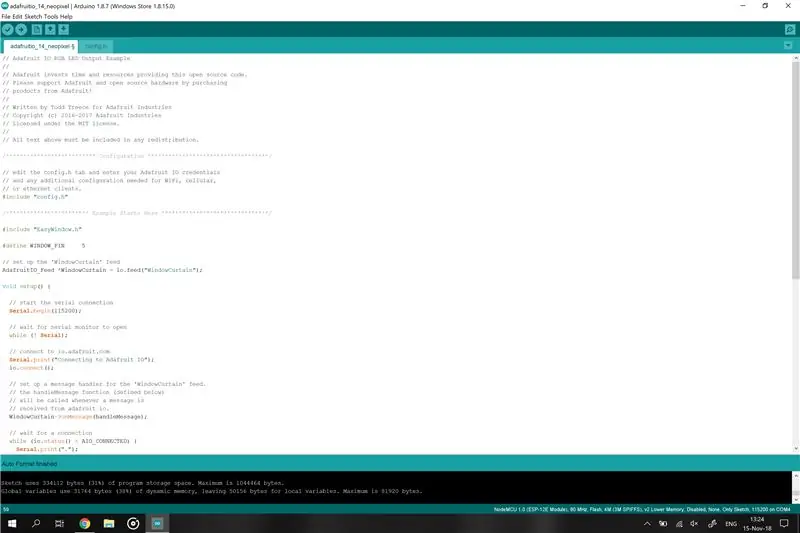This screenshot has width=800, height=533.
Task: Click the "Global variables use" console line
Action: click(212, 491)
